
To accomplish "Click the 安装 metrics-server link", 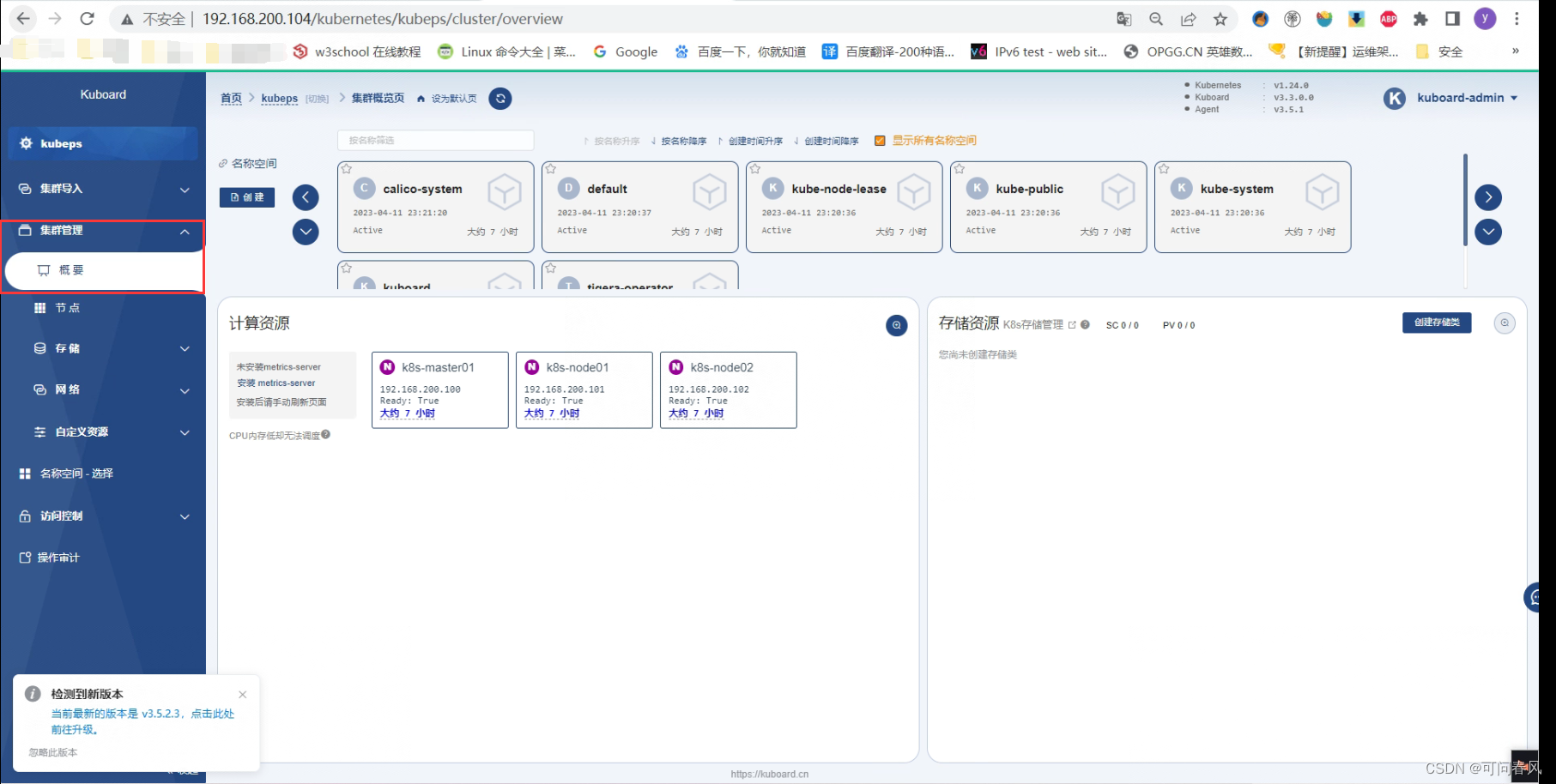I will click(x=276, y=383).
